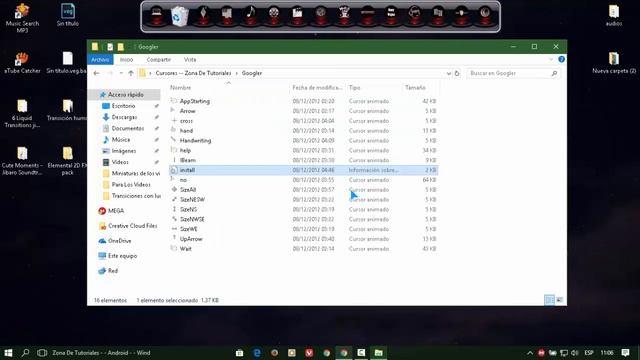Switch to the Vista ribbon tab
The height and width of the screenshot is (360, 640).
point(190,60)
